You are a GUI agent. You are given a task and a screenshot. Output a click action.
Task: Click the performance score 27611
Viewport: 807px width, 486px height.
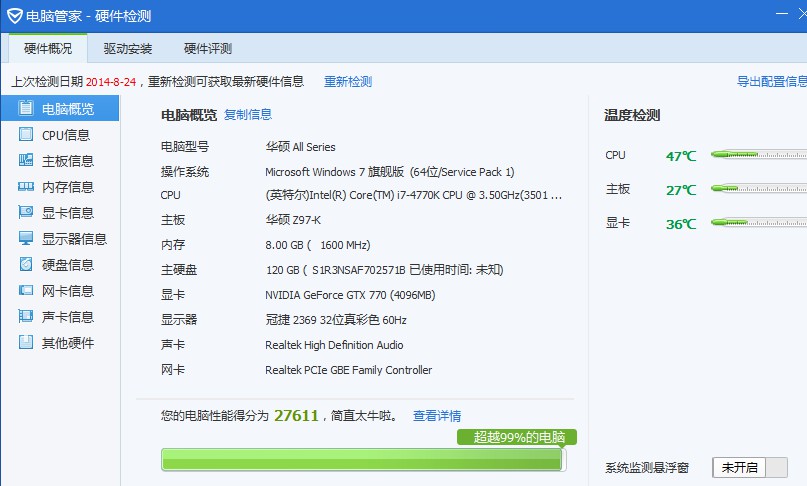(x=296, y=415)
